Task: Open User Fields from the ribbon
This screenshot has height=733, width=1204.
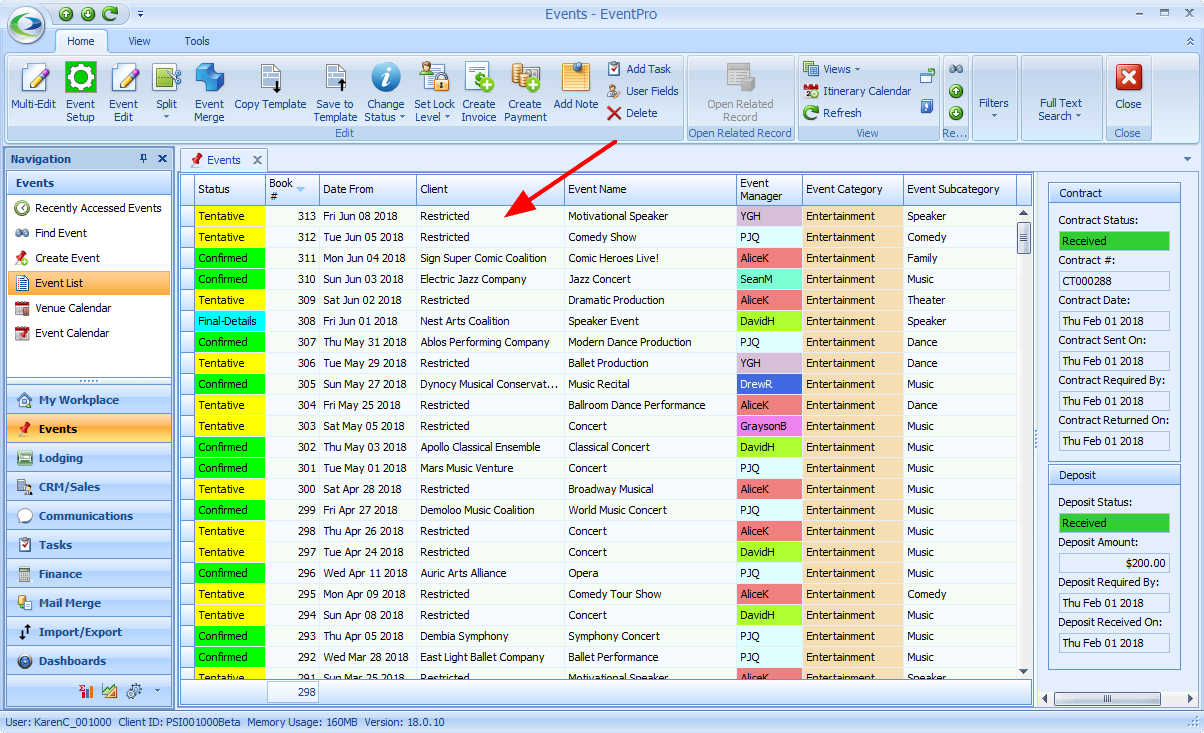Action: click(642, 91)
